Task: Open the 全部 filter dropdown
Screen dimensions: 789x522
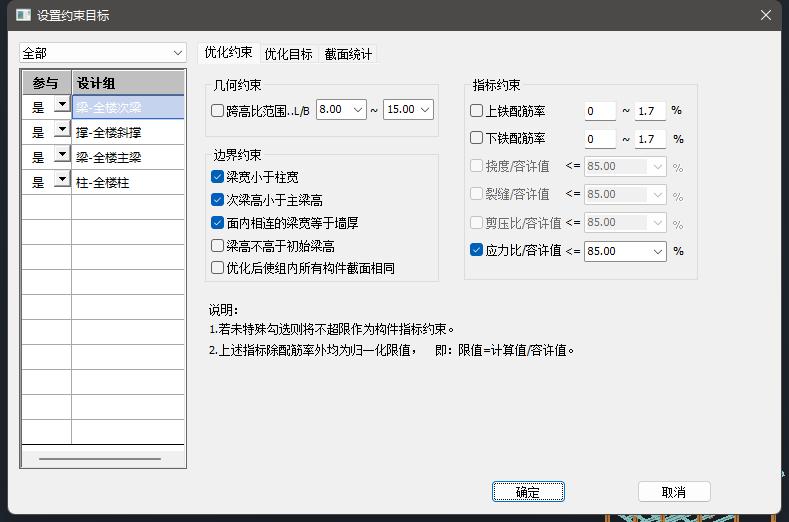Action: (x=103, y=53)
